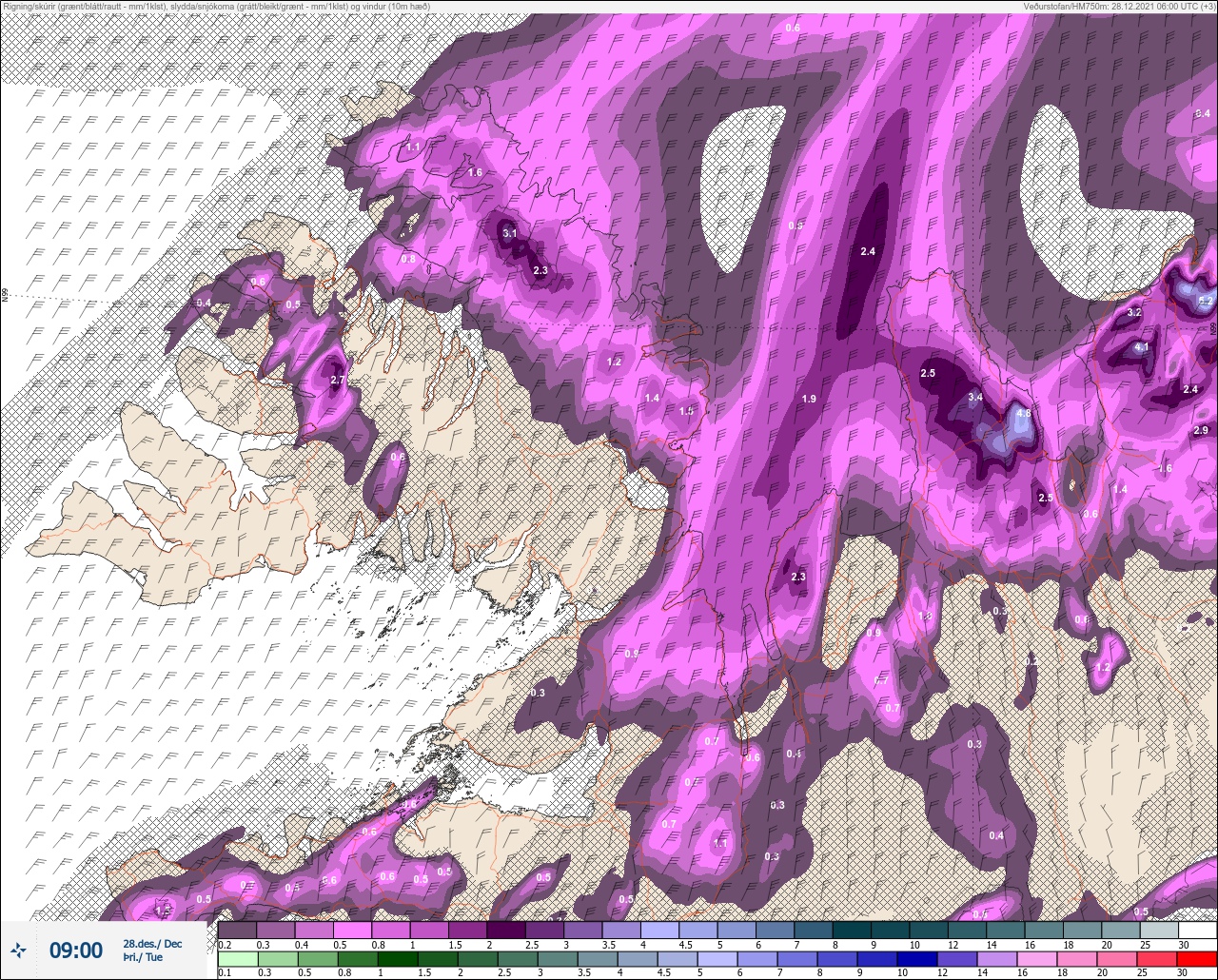
Task: Click the 'Þri./ Tue' weekday text
Action: [143, 958]
